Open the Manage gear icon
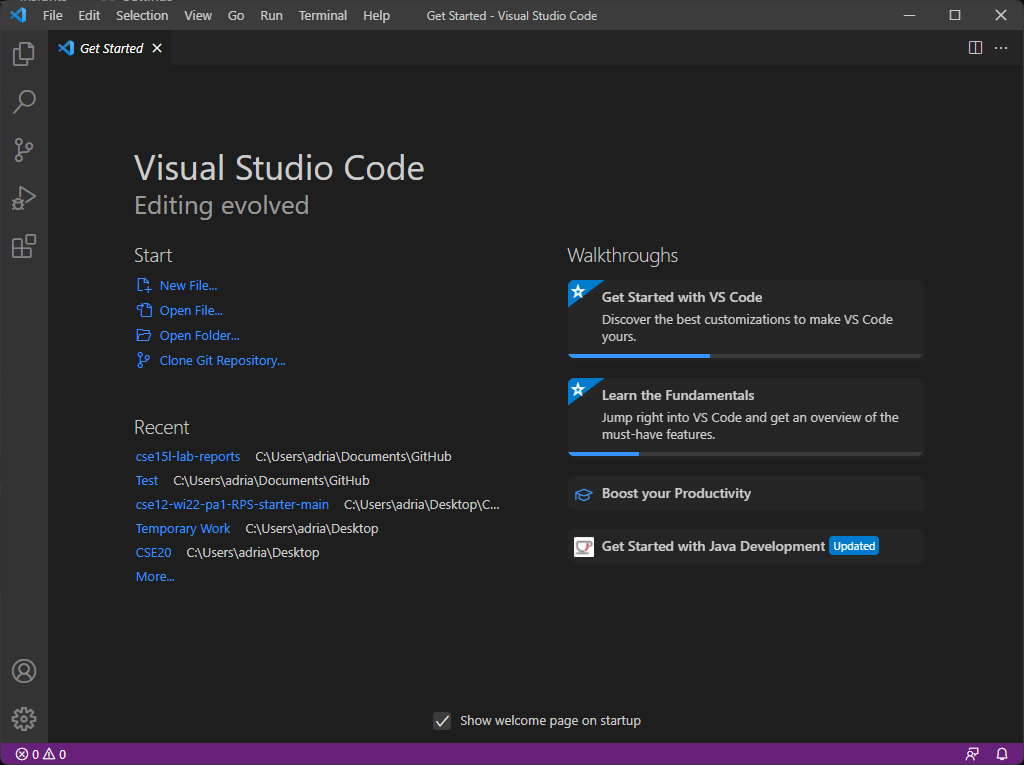Image resolution: width=1024 pixels, height=765 pixels. (x=24, y=719)
